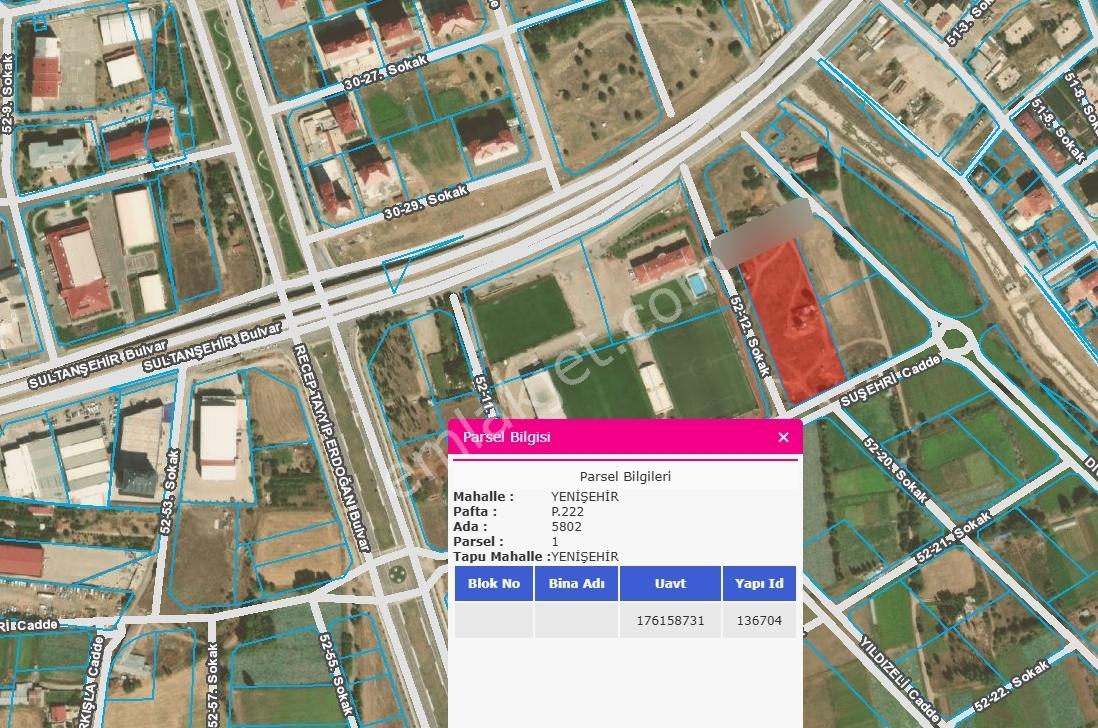Click the Parsel value 1
This screenshot has height=728, width=1098.
(555, 542)
